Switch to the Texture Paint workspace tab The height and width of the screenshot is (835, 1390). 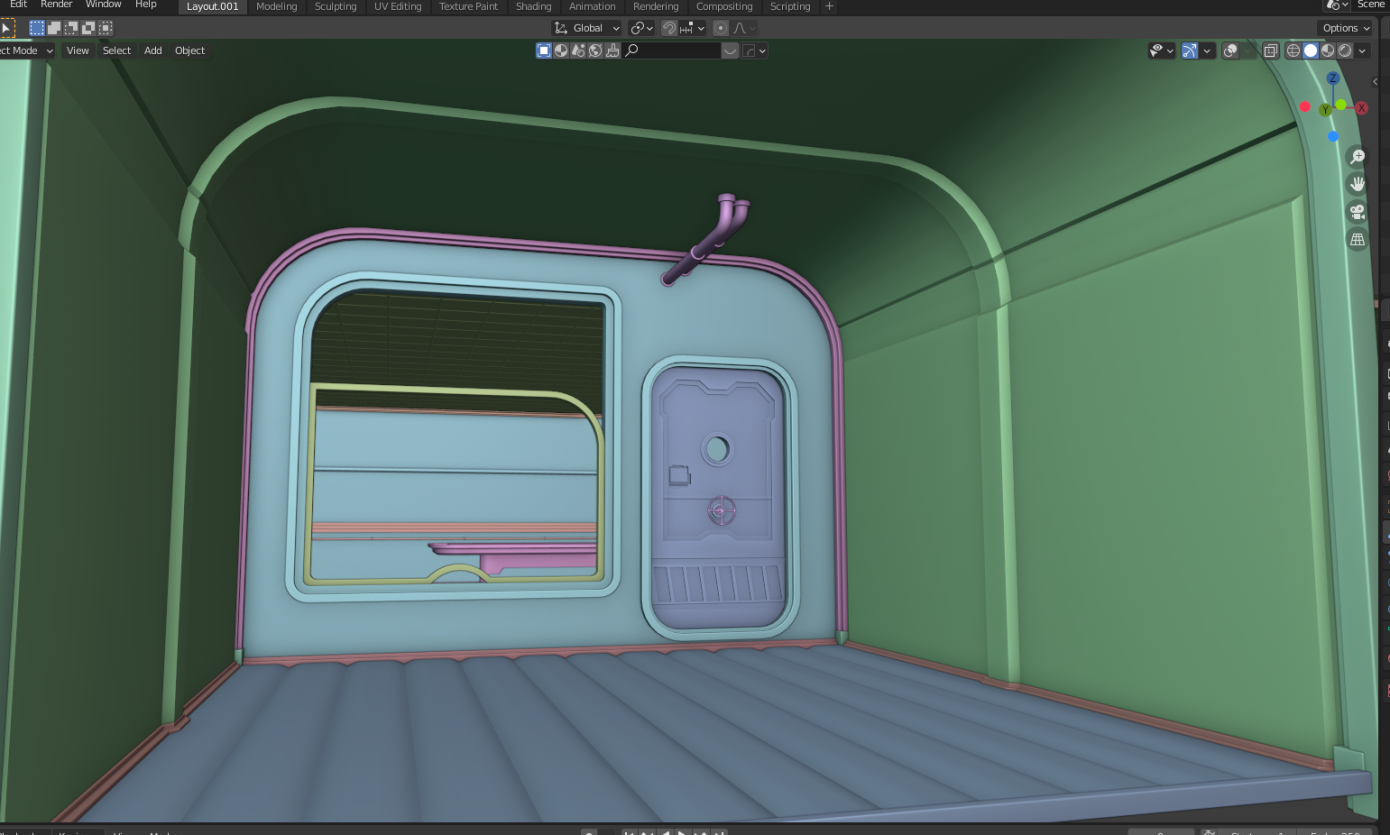coord(468,6)
